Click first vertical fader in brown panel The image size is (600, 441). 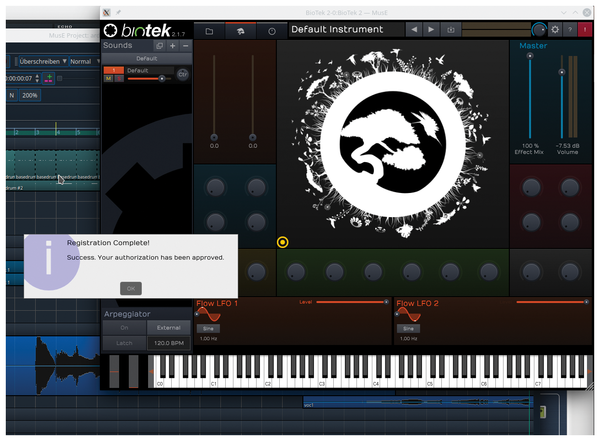click(x=214, y=98)
